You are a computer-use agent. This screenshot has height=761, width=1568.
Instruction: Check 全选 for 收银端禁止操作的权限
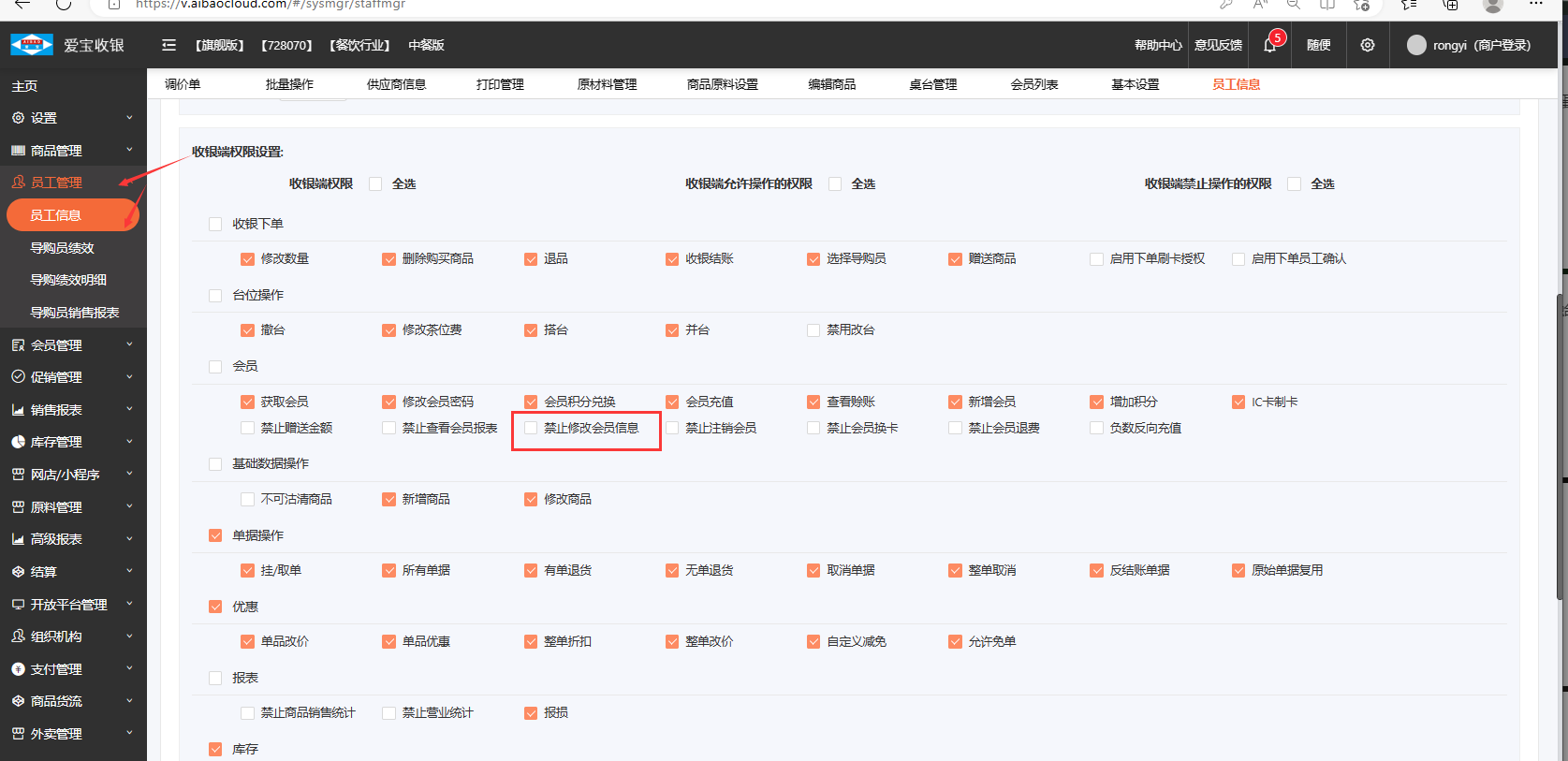pos(1295,184)
